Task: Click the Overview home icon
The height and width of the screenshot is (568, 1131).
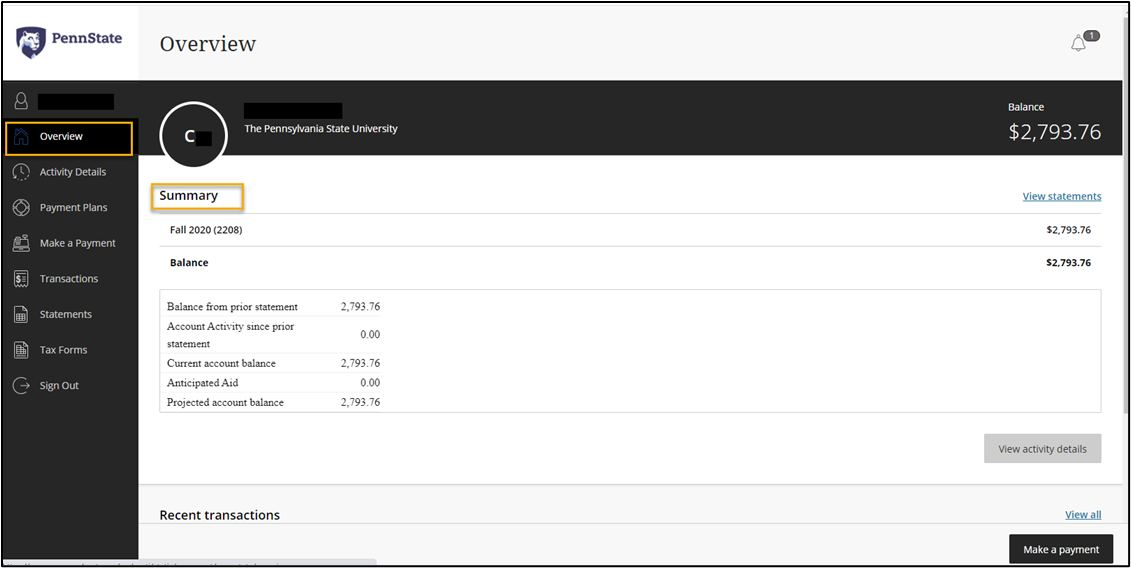Action: 21,137
